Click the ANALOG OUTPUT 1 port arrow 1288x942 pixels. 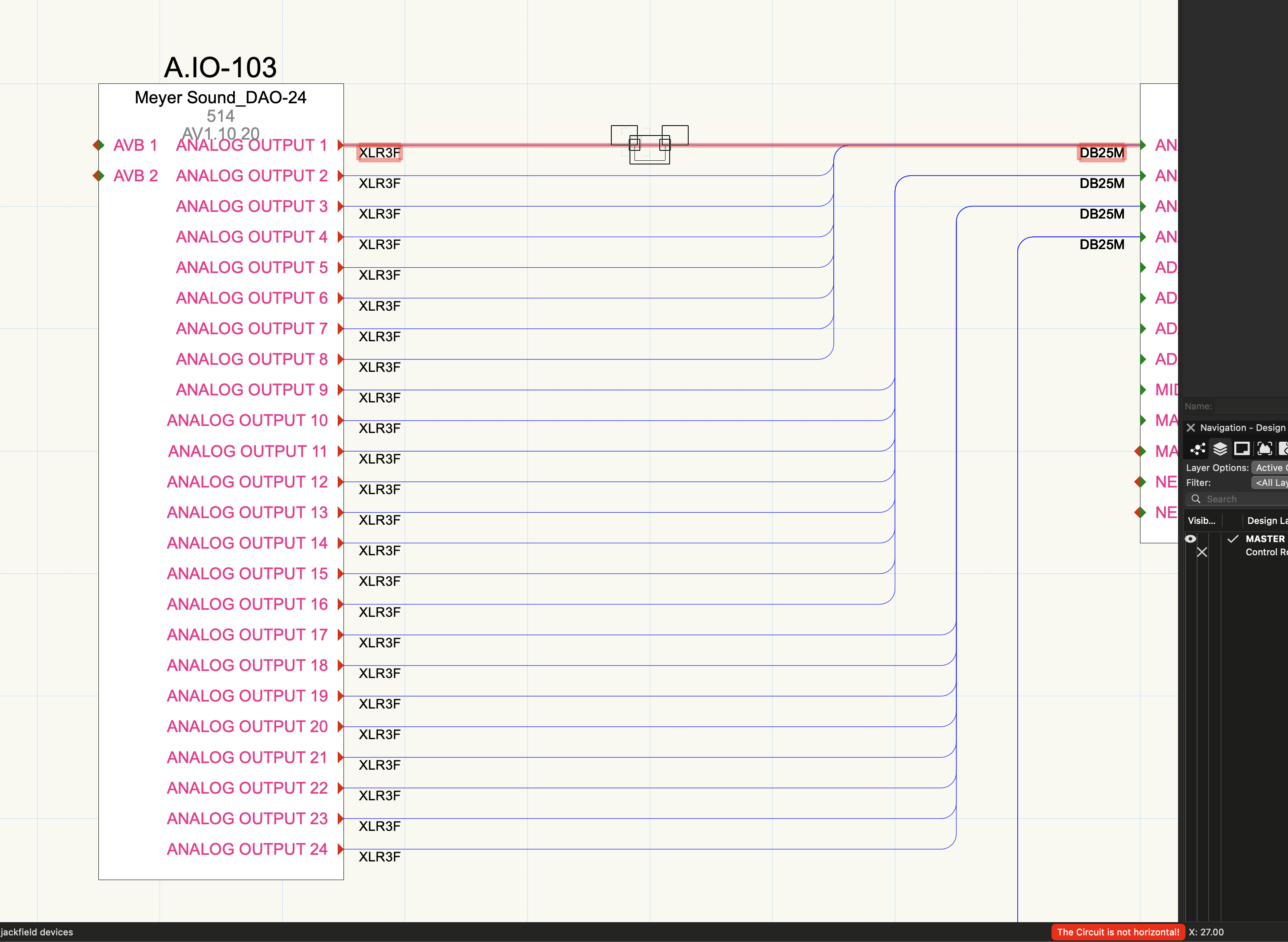(341, 145)
